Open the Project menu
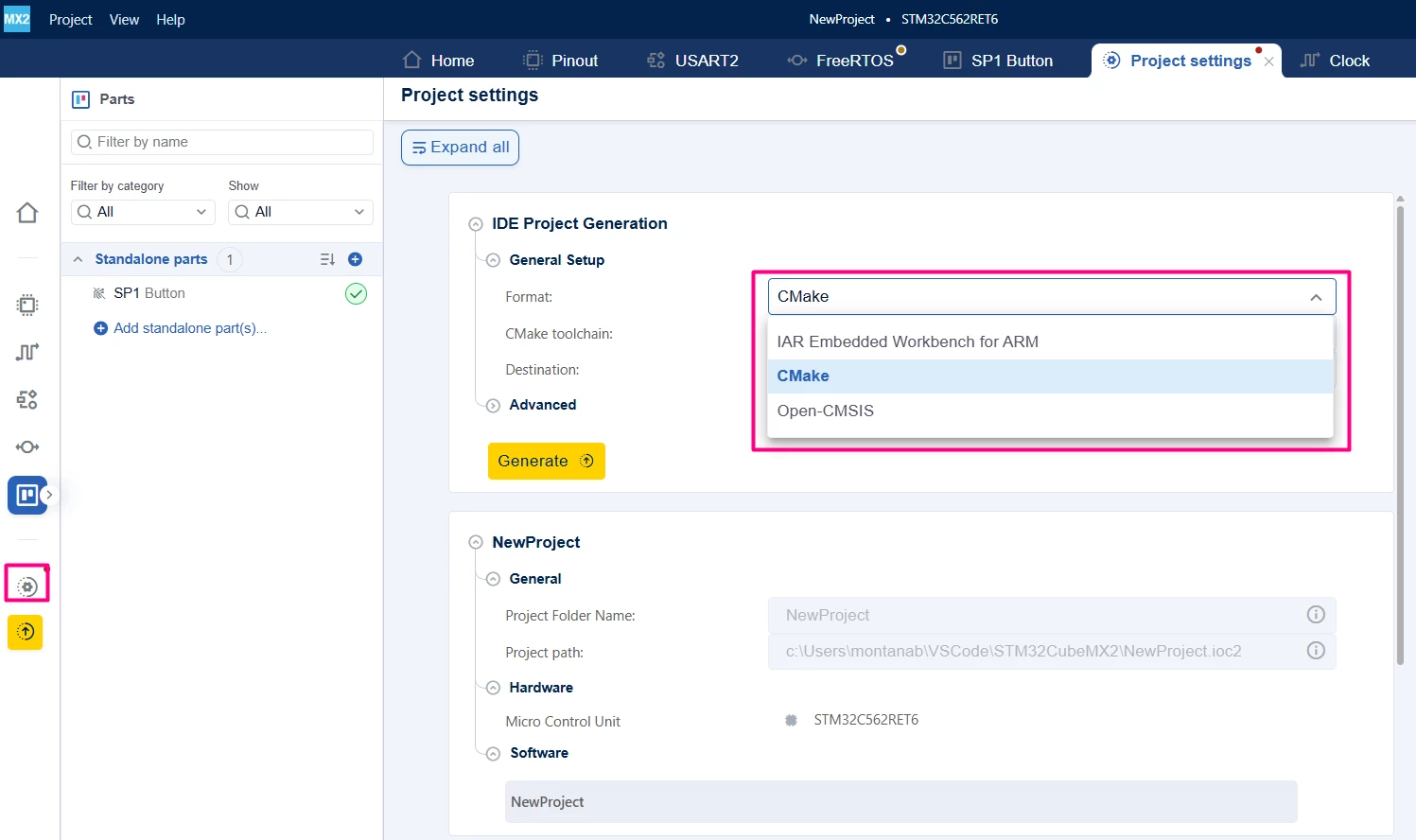This screenshot has width=1416, height=840. [71, 20]
